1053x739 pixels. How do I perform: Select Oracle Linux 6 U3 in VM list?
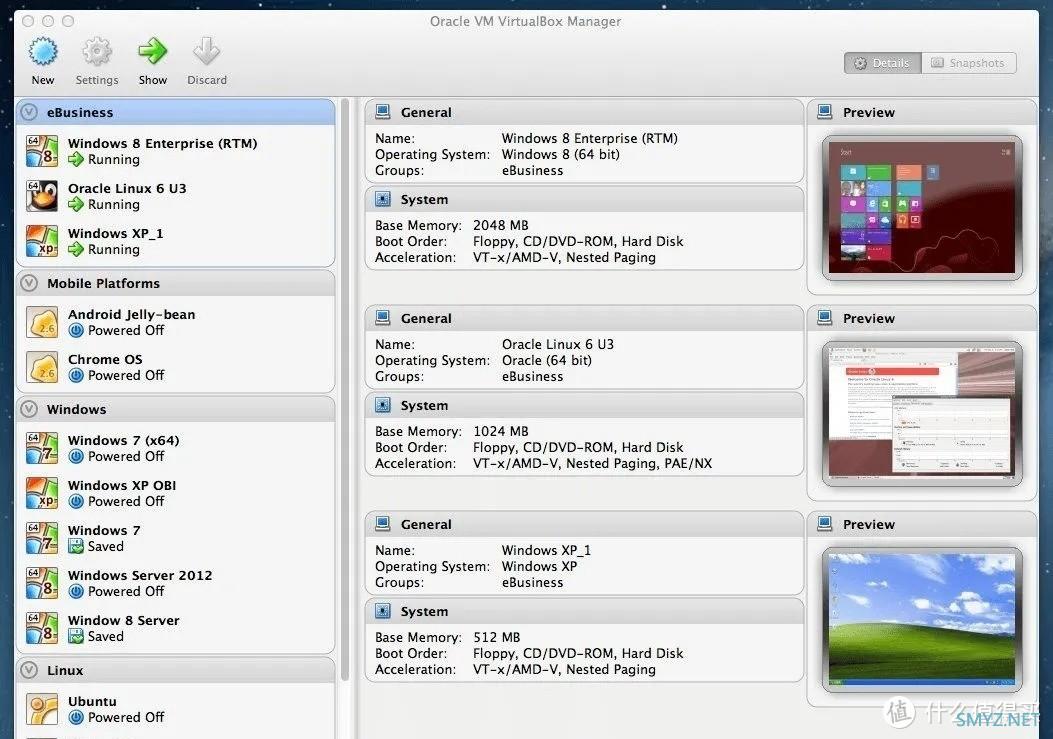(175, 196)
